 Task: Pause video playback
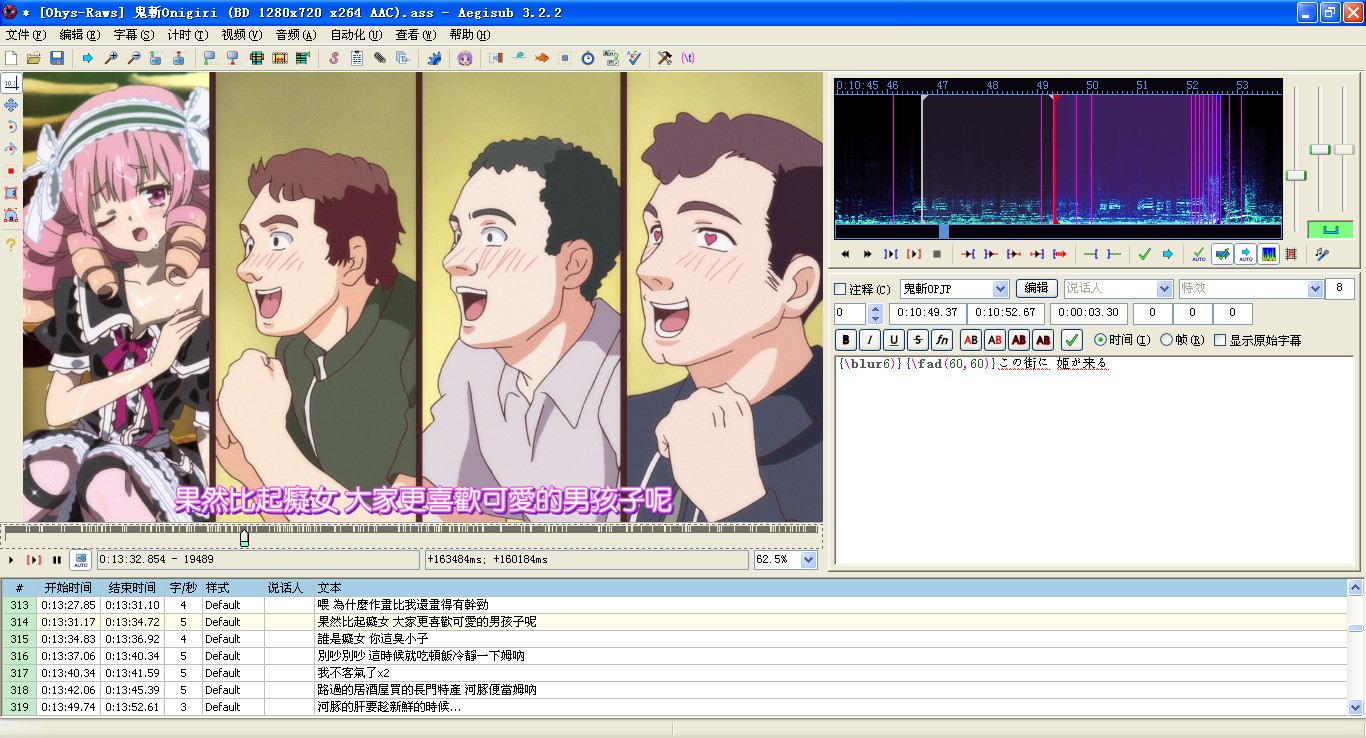pyautogui.click(x=57, y=560)
